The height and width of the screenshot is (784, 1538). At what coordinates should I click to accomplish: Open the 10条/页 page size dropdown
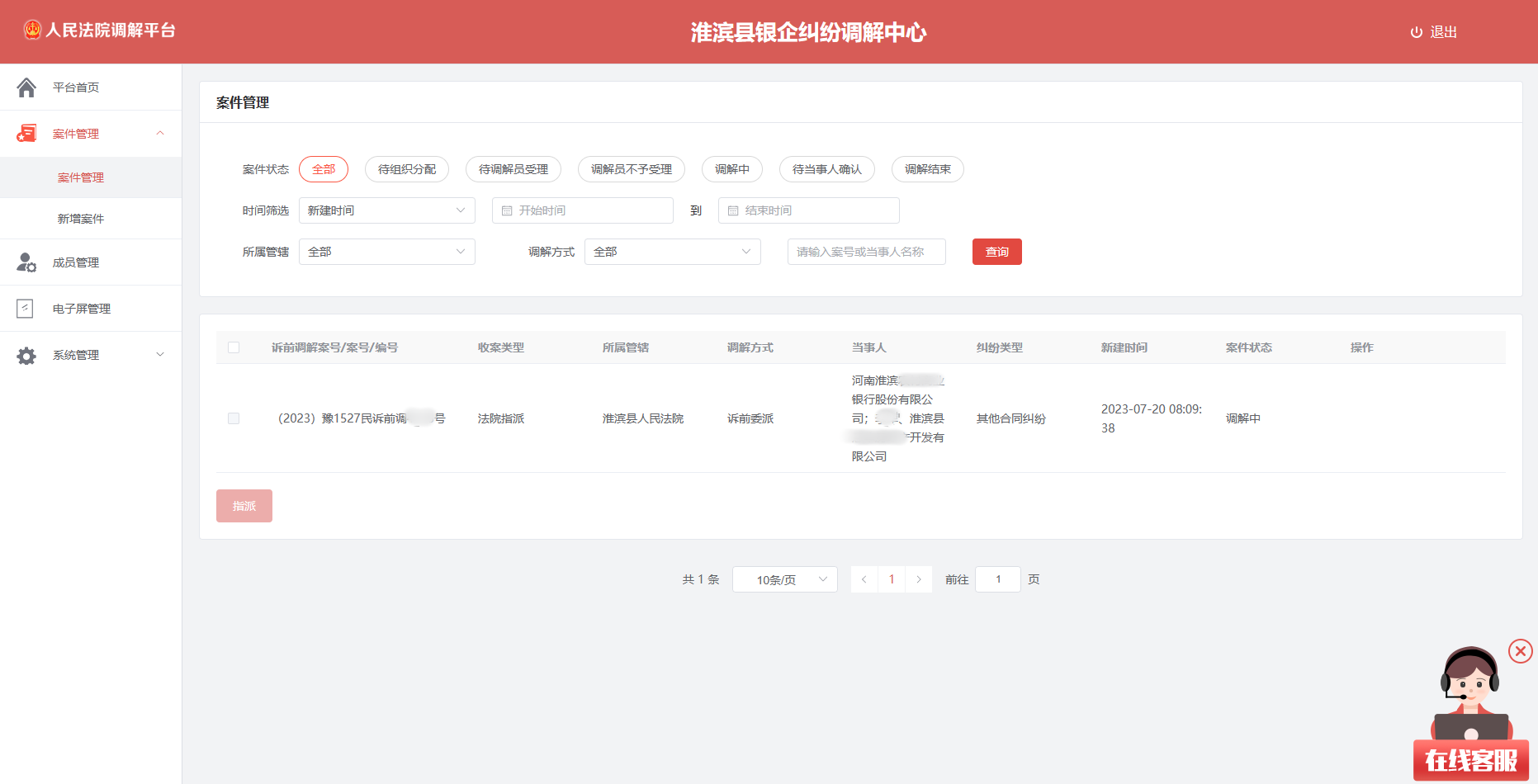pyautogui.click(x=785, y=579)
